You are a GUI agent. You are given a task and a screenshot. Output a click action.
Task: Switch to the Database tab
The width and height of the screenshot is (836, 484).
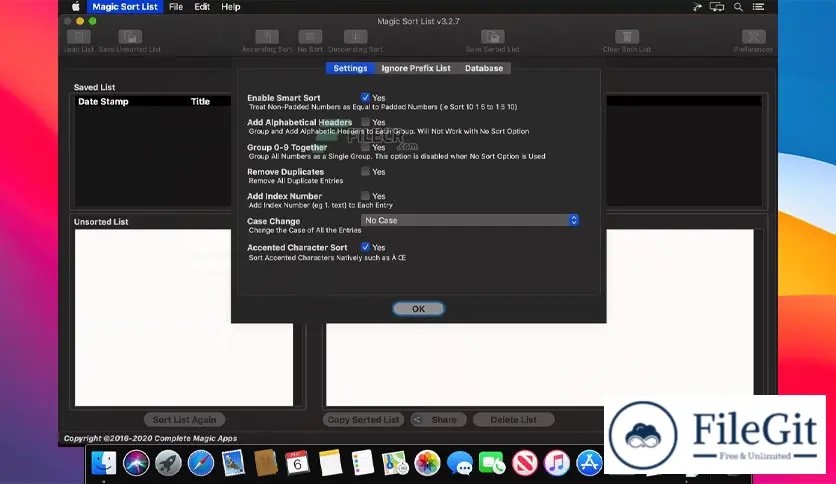[484, 68]
